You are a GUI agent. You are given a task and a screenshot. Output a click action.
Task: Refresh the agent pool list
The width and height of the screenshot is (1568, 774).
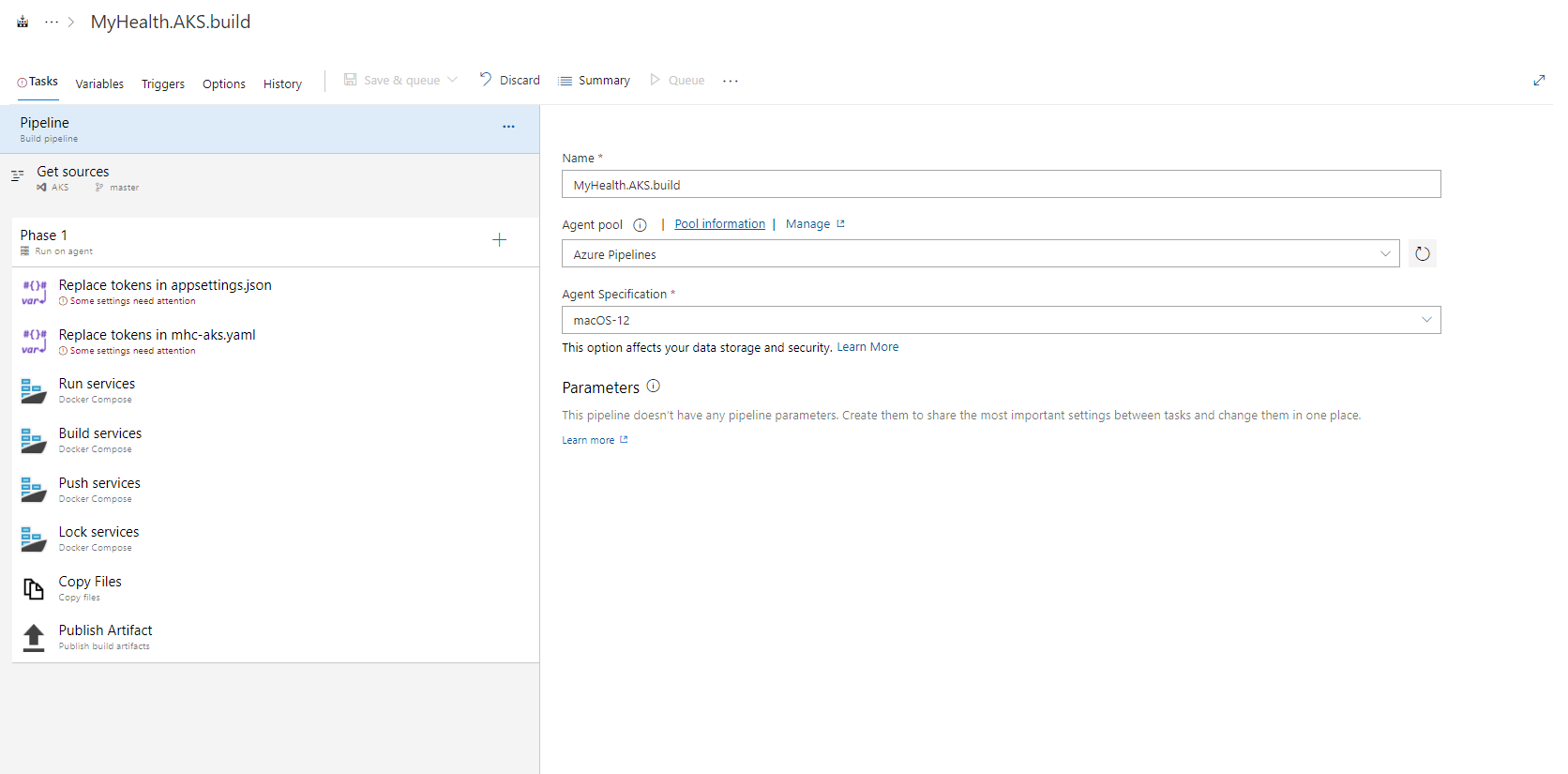[x=1422, y=253]
